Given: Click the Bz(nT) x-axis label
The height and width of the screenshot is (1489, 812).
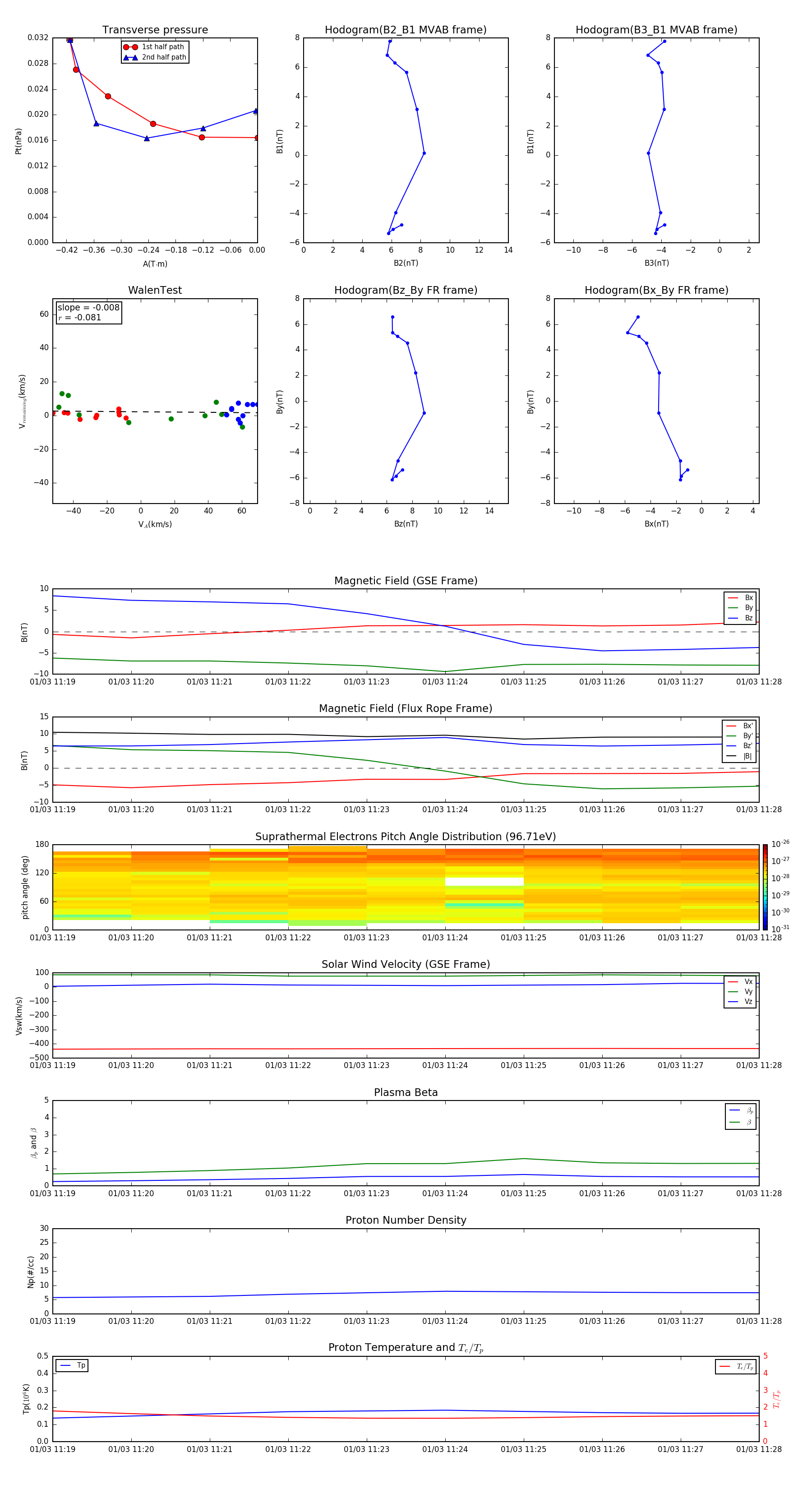Looking at the screenshot, I should click(406, 524).
